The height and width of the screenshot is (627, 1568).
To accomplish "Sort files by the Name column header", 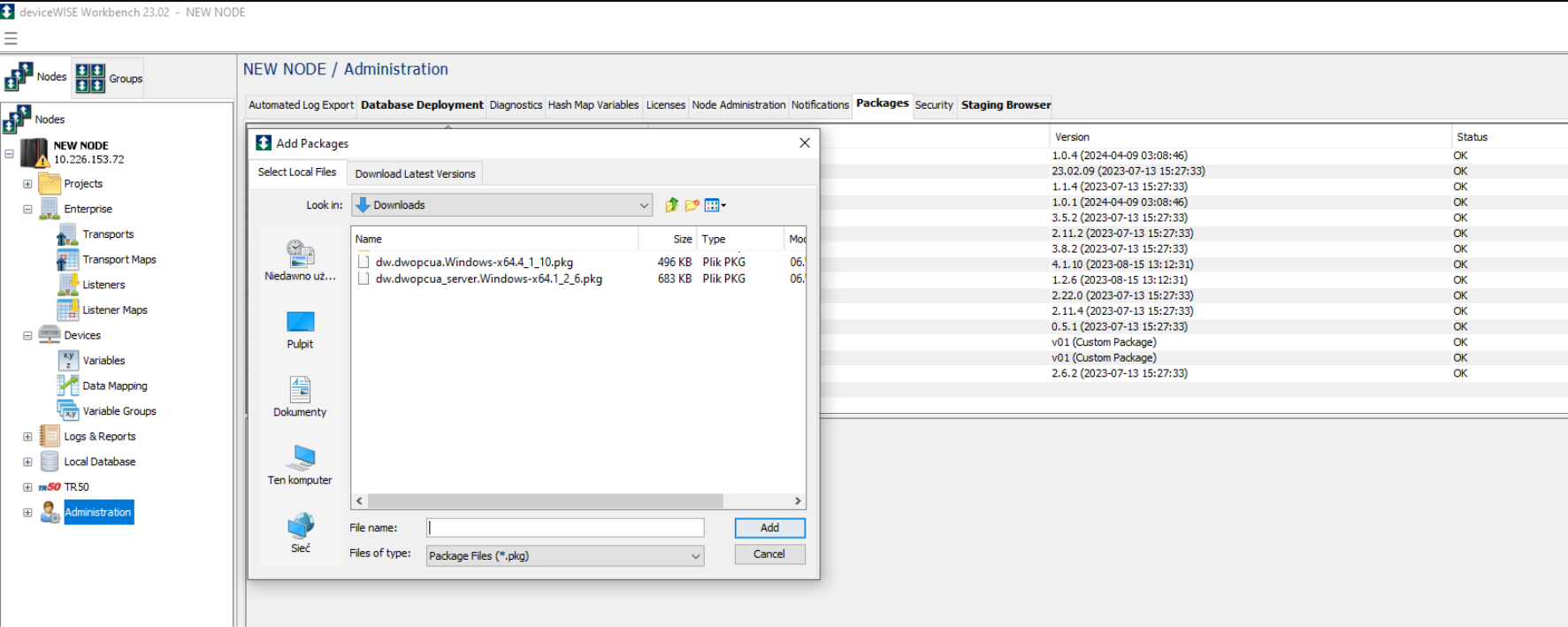I will [x=494, y=239].
